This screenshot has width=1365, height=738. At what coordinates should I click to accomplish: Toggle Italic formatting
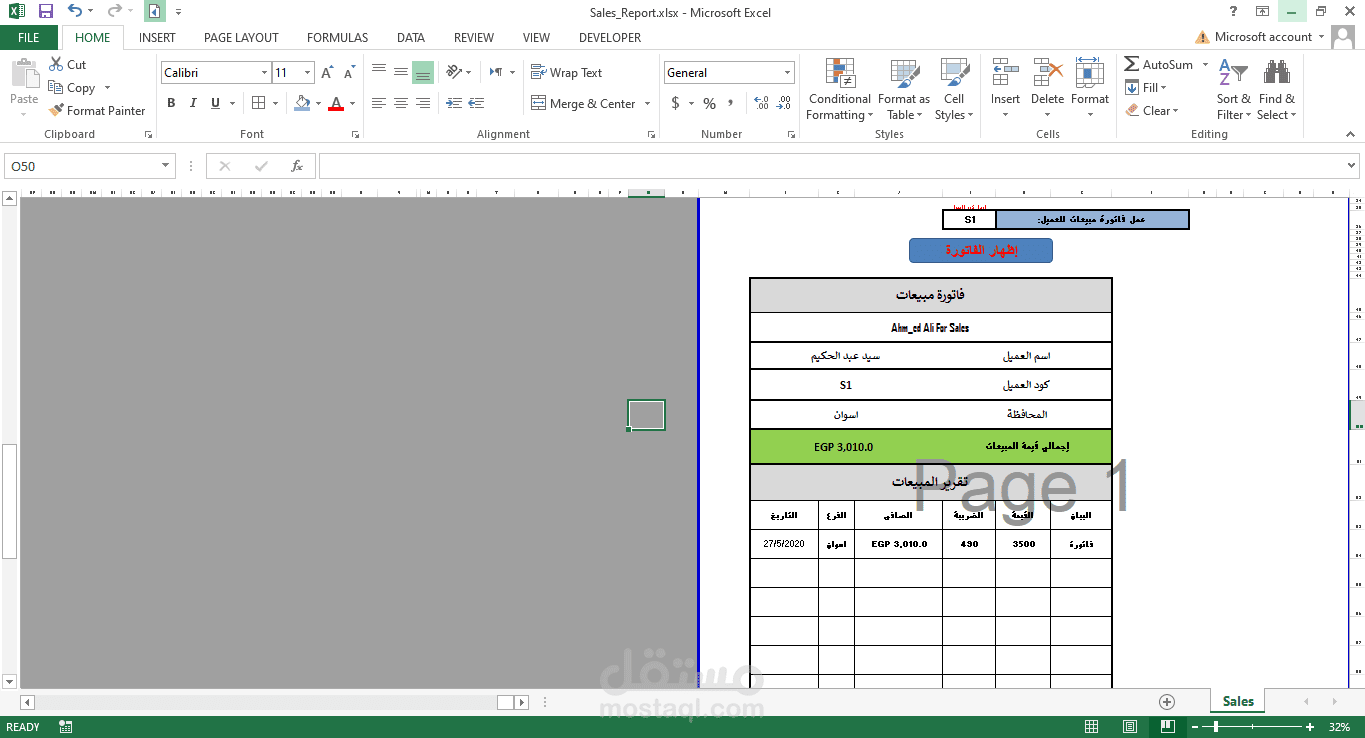click(193, 103)
